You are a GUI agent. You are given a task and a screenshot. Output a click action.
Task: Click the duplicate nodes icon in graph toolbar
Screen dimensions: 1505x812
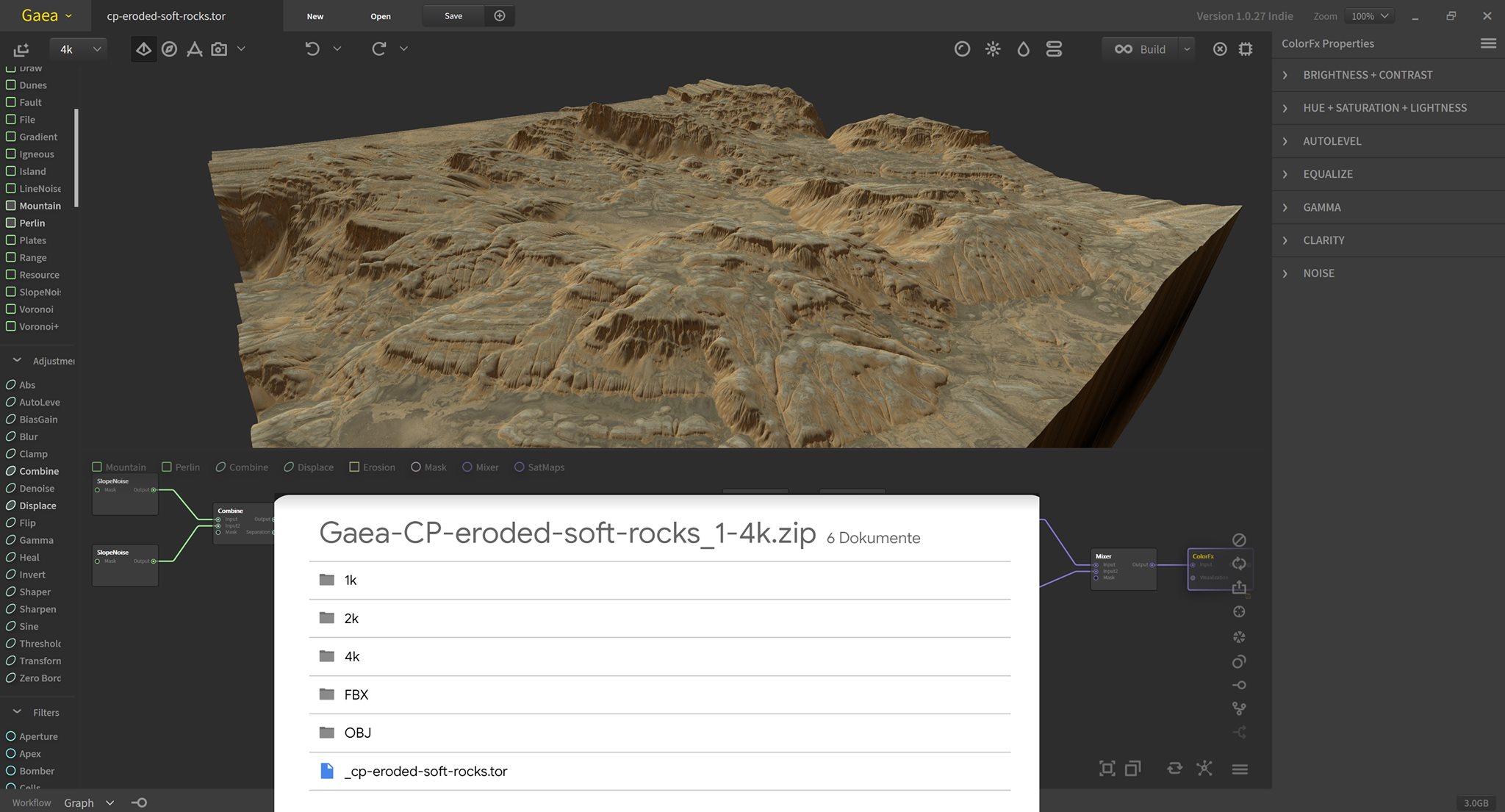pos(1133,769)
